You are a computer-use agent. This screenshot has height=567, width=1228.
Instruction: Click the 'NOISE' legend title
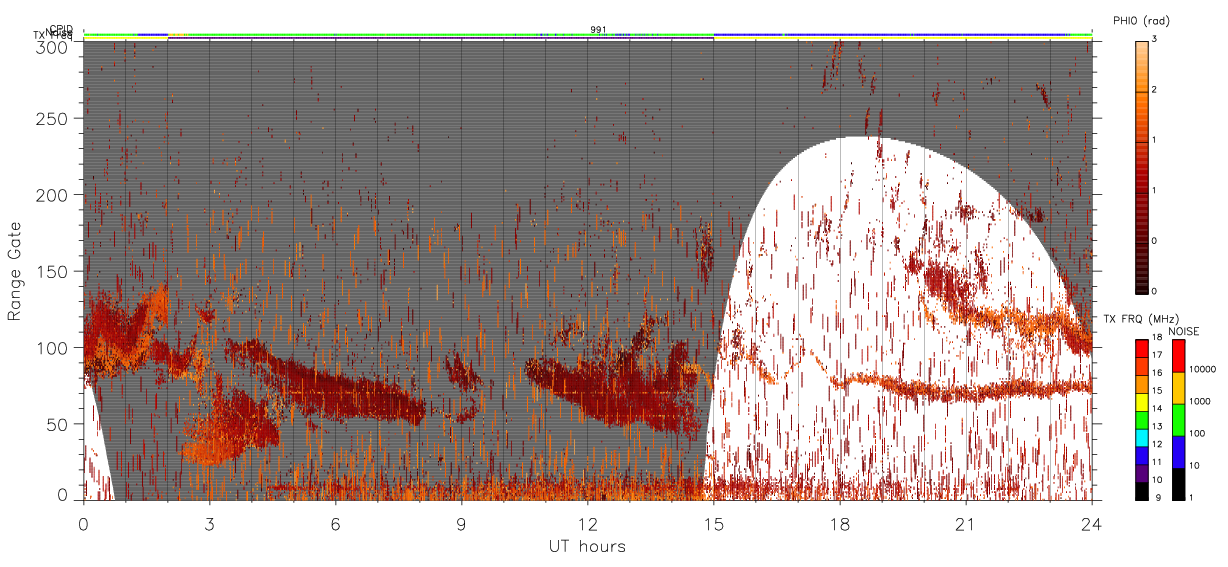[x=1184, y=331]
